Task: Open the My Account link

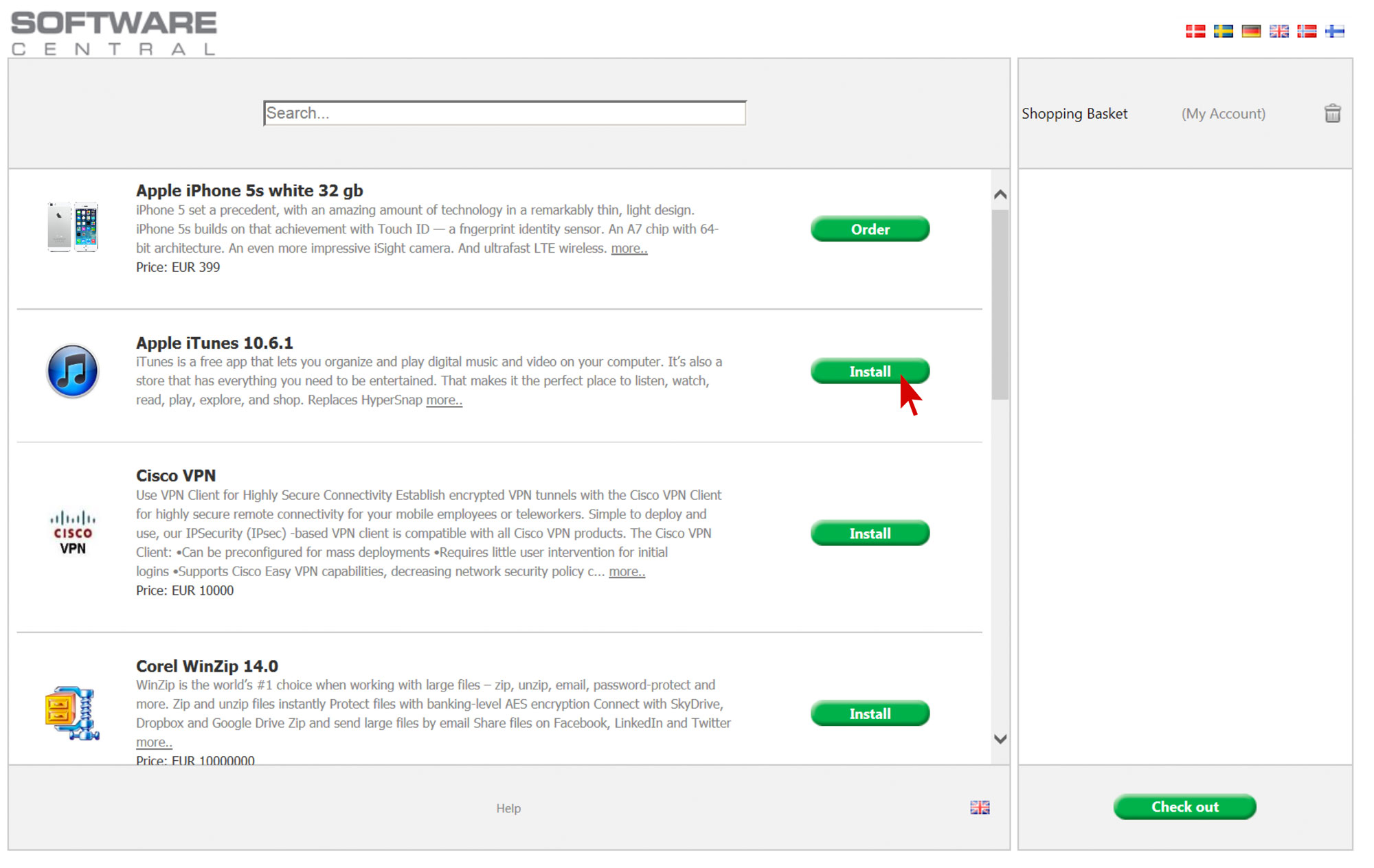Action: (1224, 114)
